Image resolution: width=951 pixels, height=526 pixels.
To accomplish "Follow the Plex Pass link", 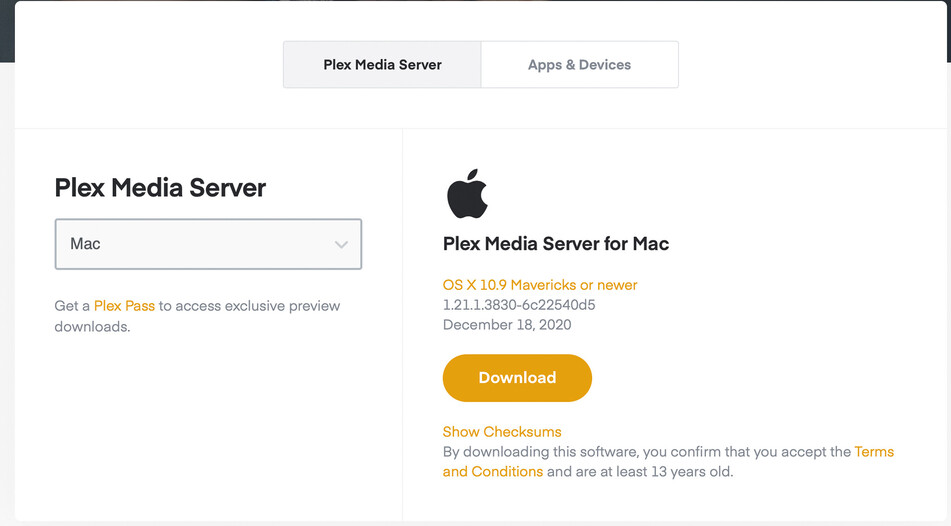I will pos(124,306).
